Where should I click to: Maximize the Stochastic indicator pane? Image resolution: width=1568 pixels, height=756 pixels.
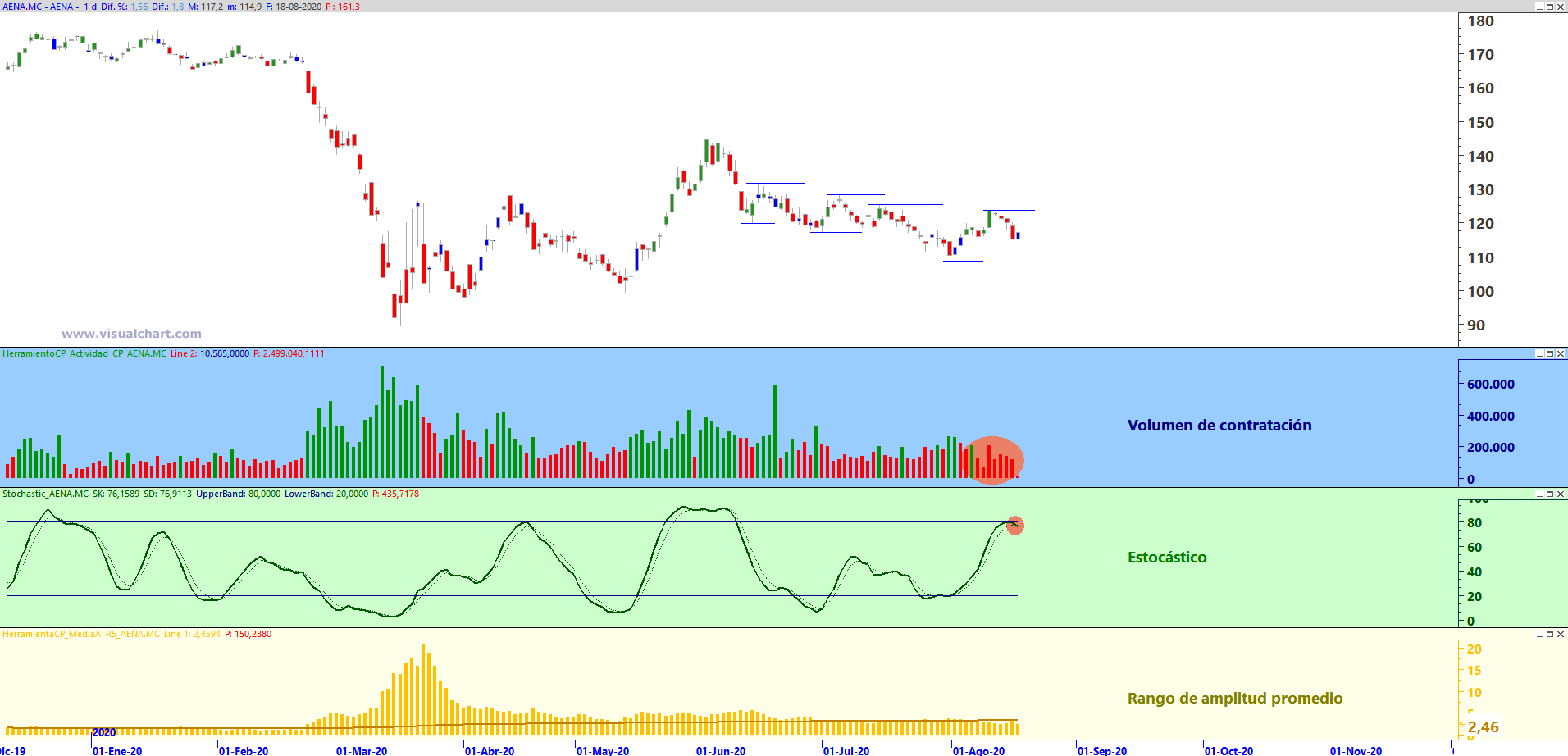coord(1550,494)
